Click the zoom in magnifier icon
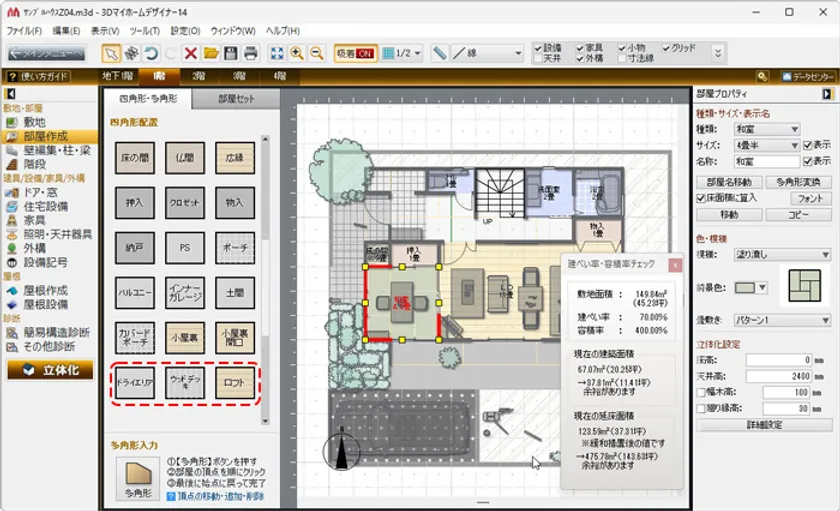This screenshot has width=840, height=511. coord(297,53)
